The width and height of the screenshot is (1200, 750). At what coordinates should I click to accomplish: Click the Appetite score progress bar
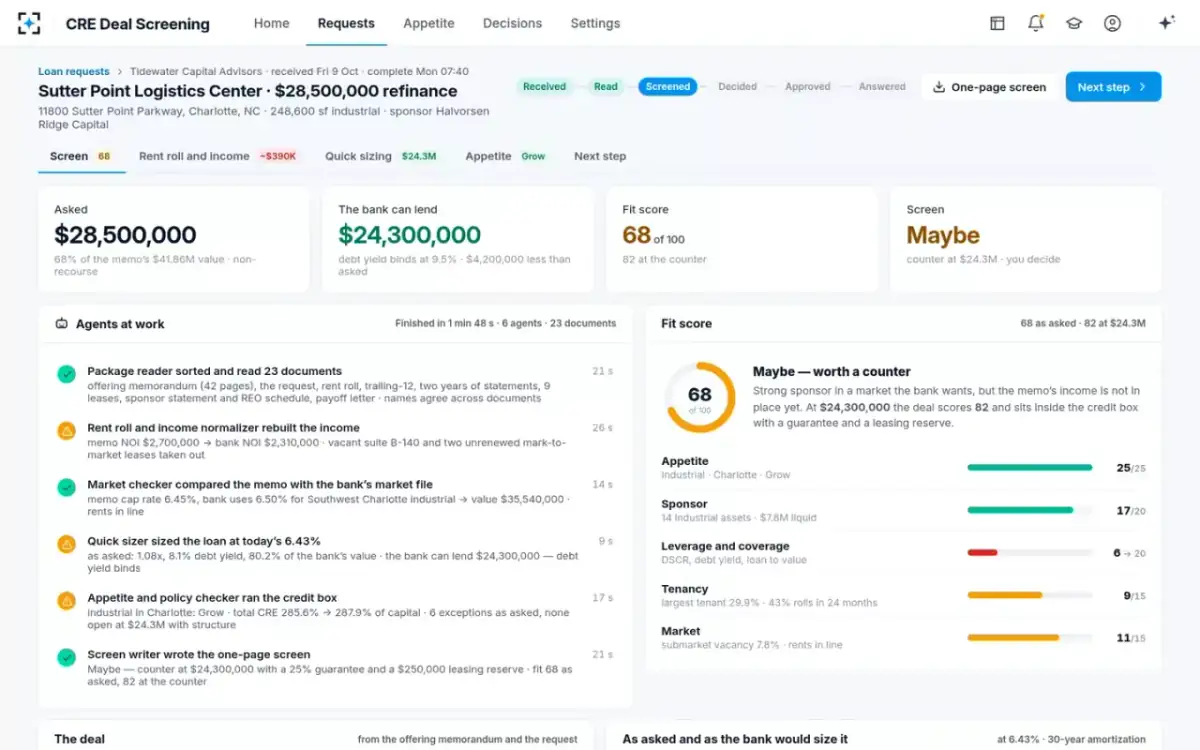(1030, 467)
